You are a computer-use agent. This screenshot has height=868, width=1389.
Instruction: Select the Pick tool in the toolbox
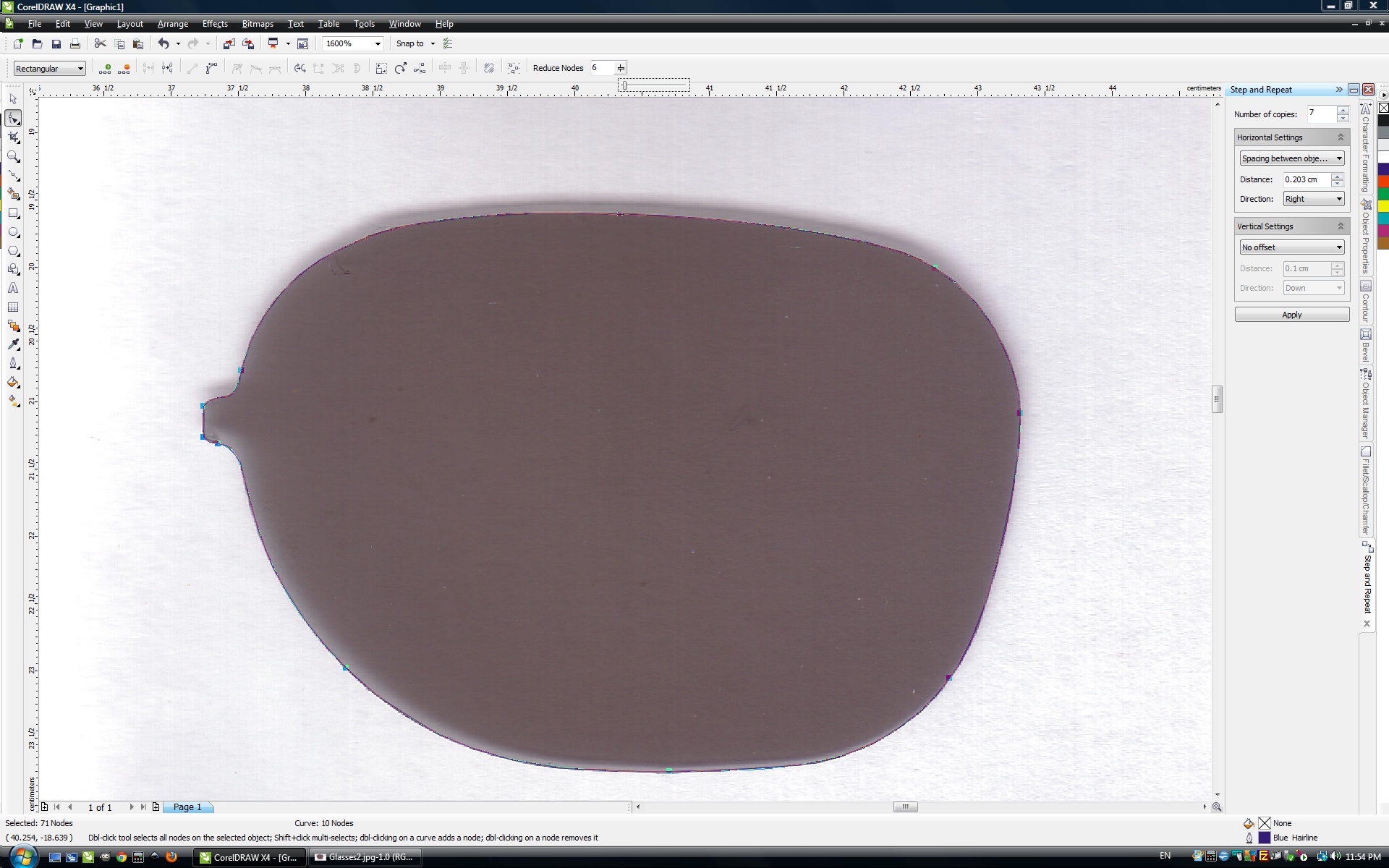(x=13, y=99)
